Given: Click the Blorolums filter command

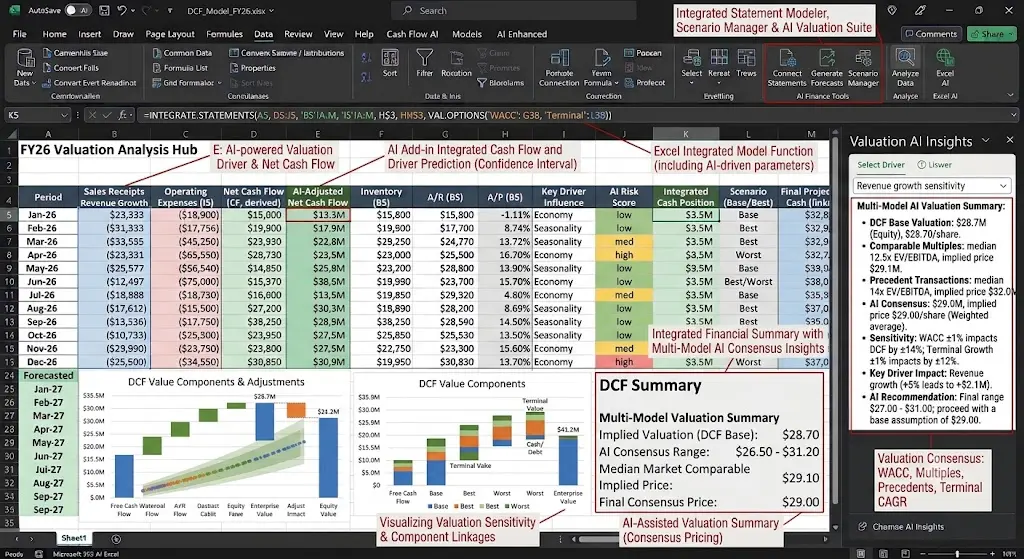Looking at the screenshot, I should (500, 83).
